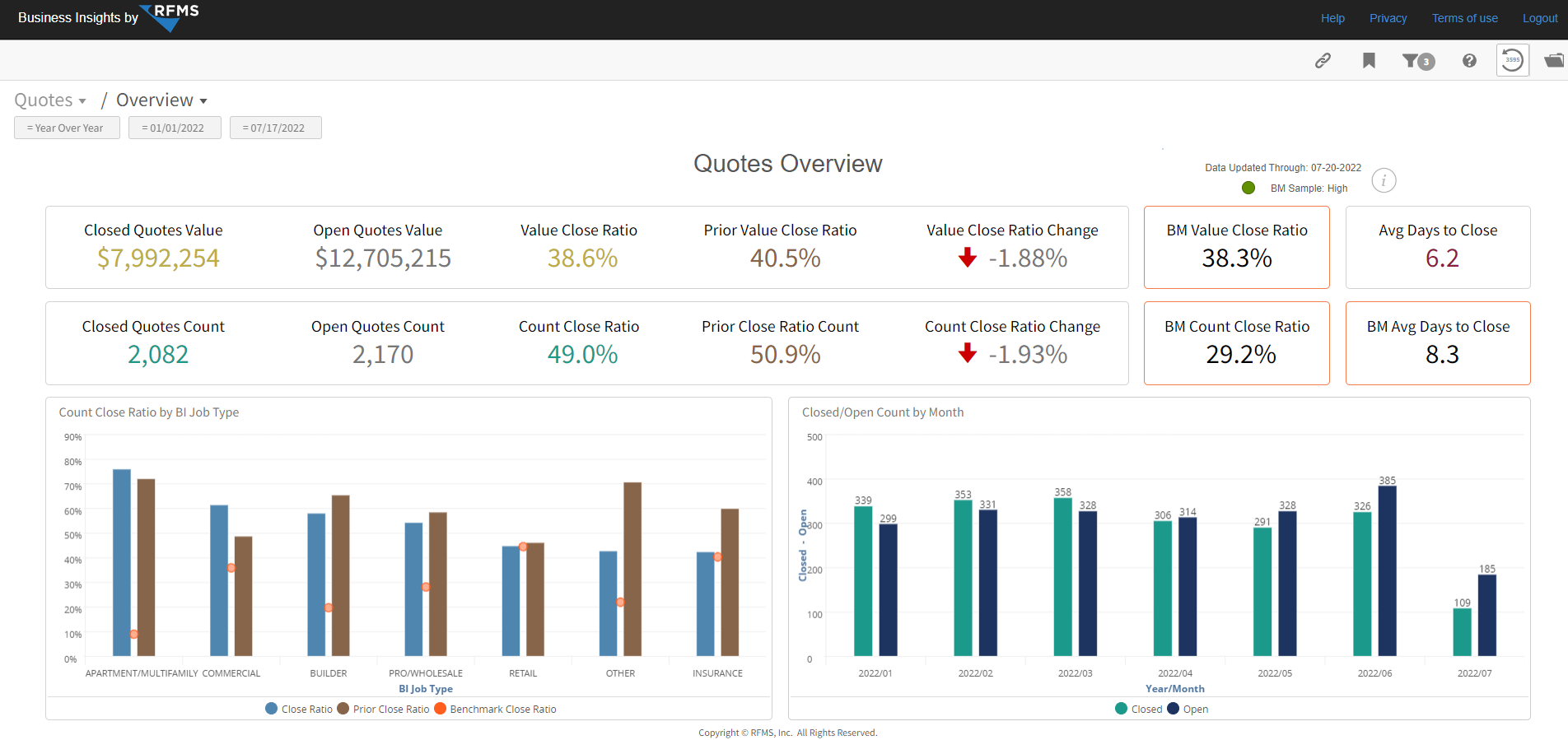Viewport: 1568px width, 740px height.
Task: Open the Terms of use link
Action: (x=1464, y=18)
